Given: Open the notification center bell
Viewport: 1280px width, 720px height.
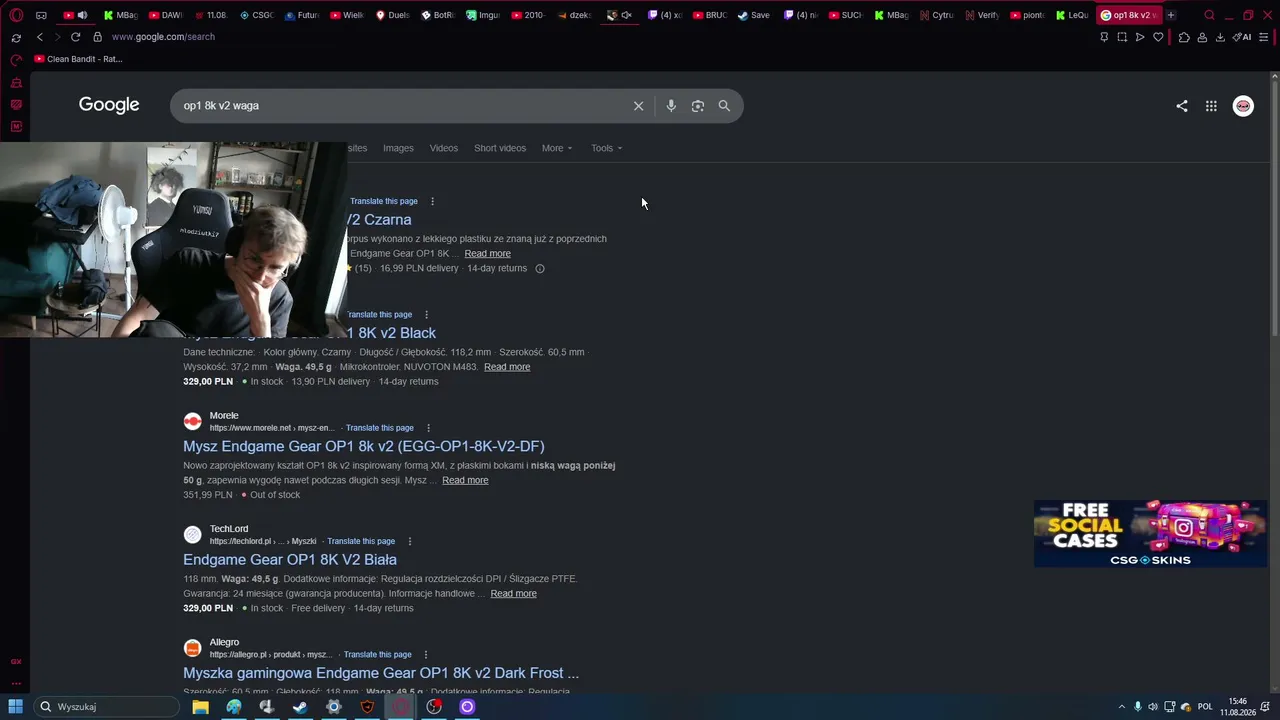Looking at the screenshot, I should [1265, 707].
